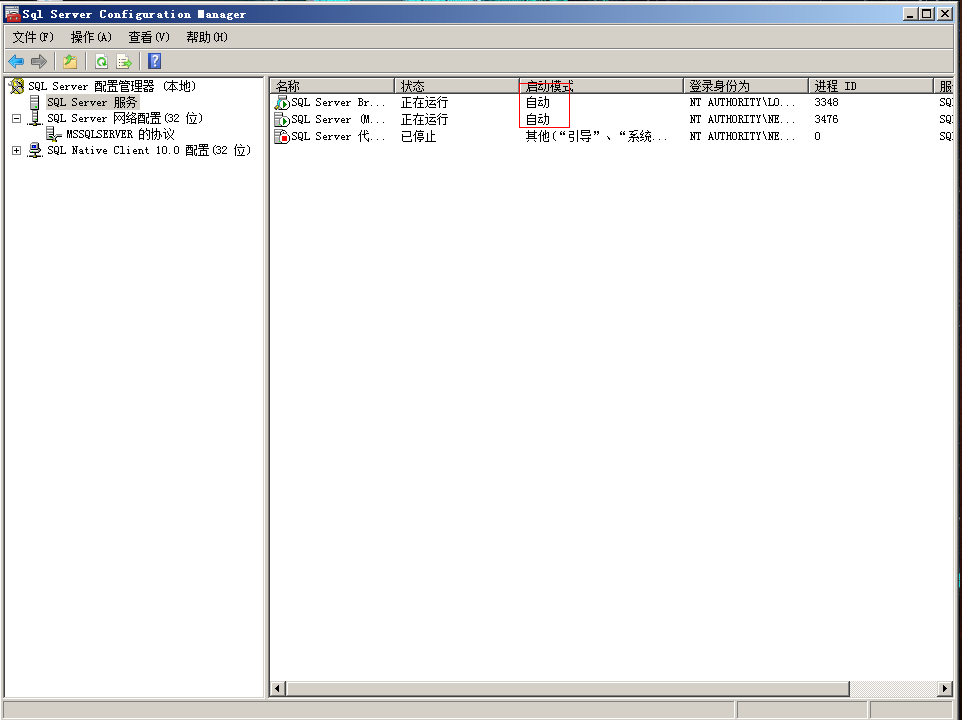Click the SQL Server 网络配置 tree icon
Viewport: 962px width, 720px height.
35,118
